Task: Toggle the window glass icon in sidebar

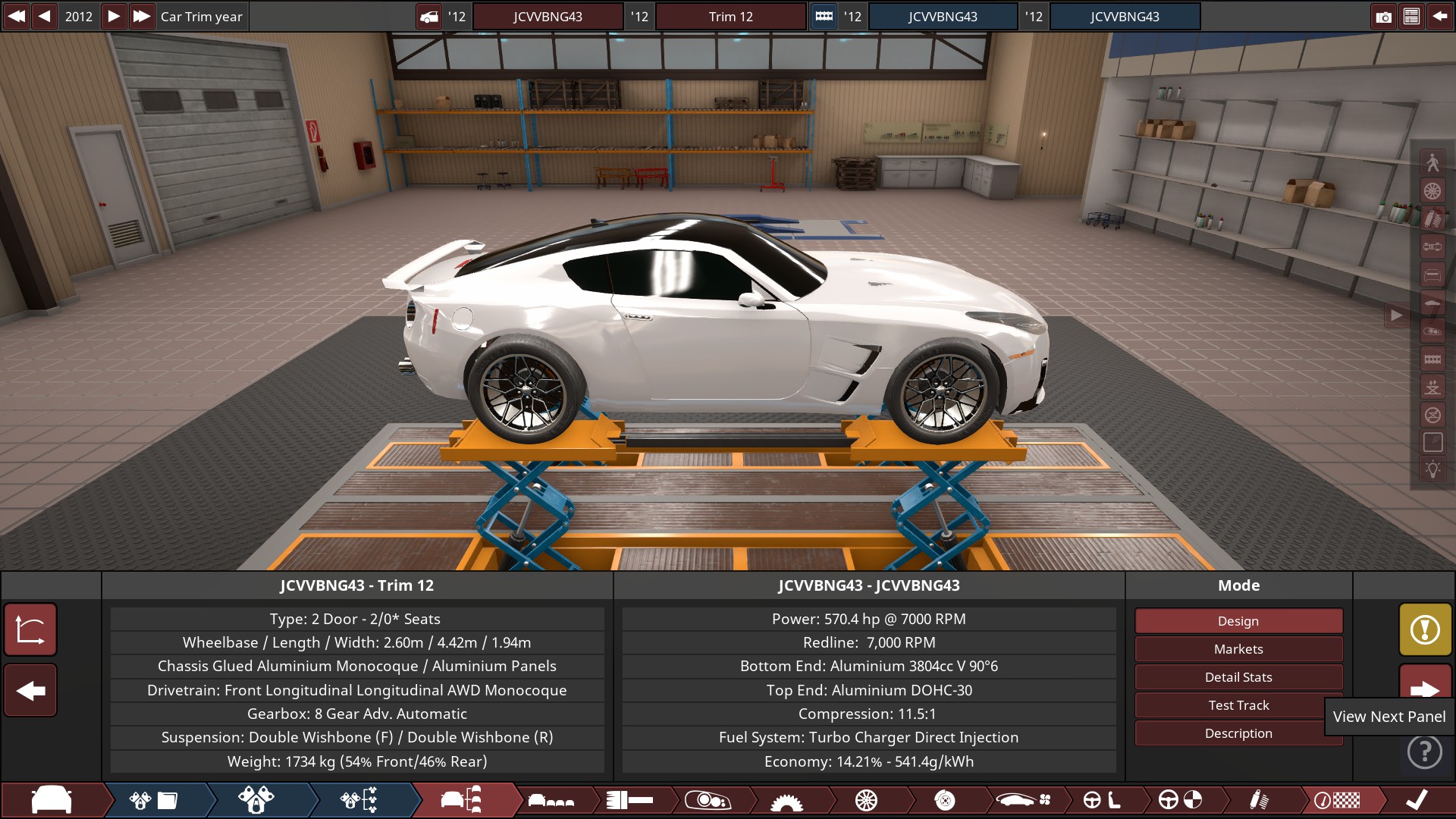Action: tap(1432, 442)
